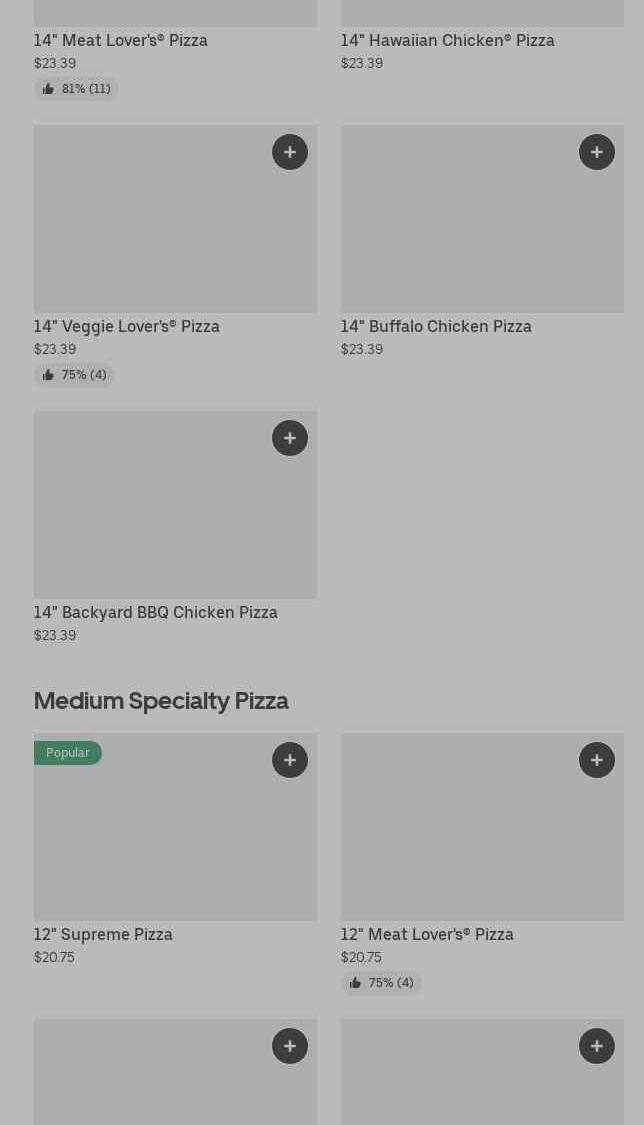
Task: Open 12" Supreme Pizza details
Action: [103, 934]
